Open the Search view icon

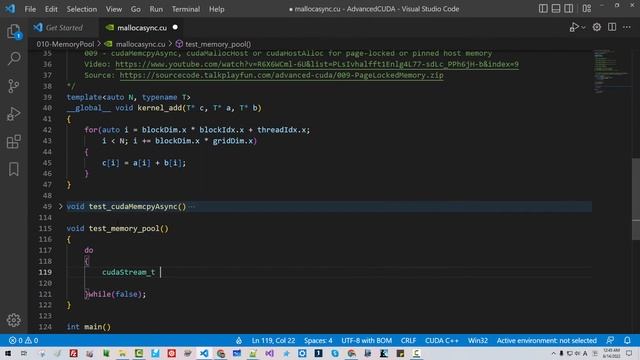click(13, 58)
